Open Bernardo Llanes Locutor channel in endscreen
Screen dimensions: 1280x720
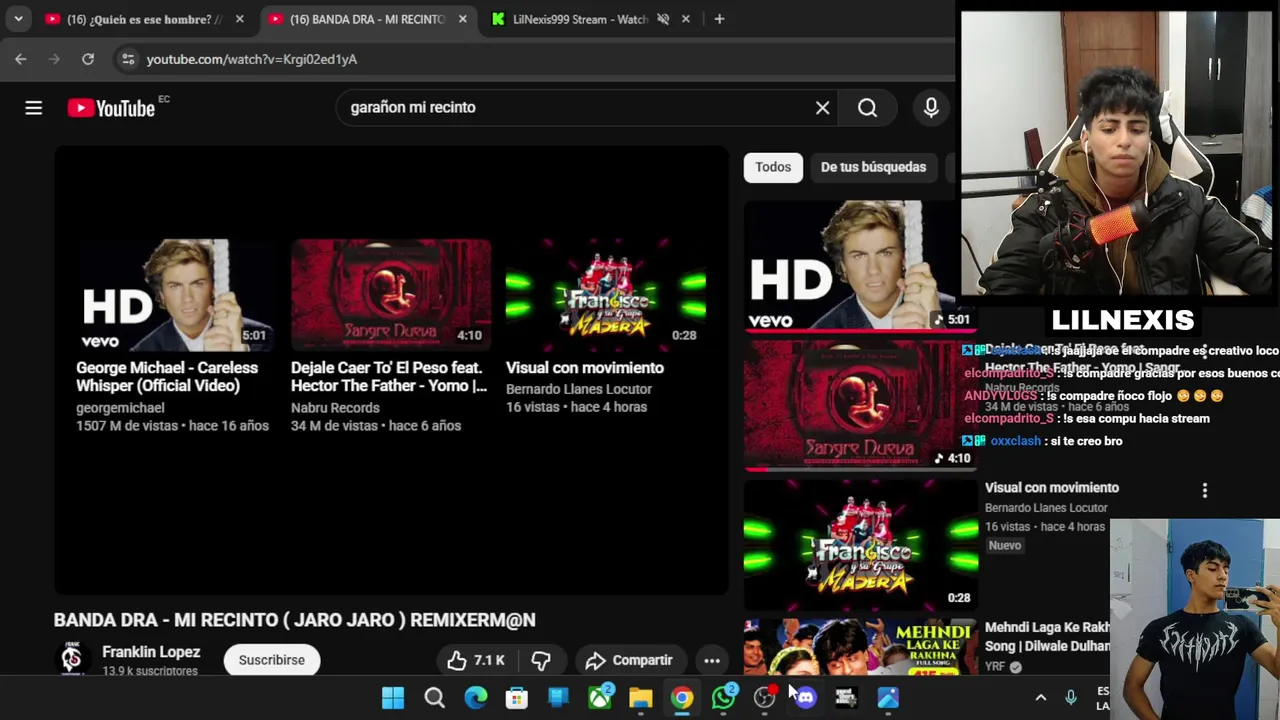579,389
